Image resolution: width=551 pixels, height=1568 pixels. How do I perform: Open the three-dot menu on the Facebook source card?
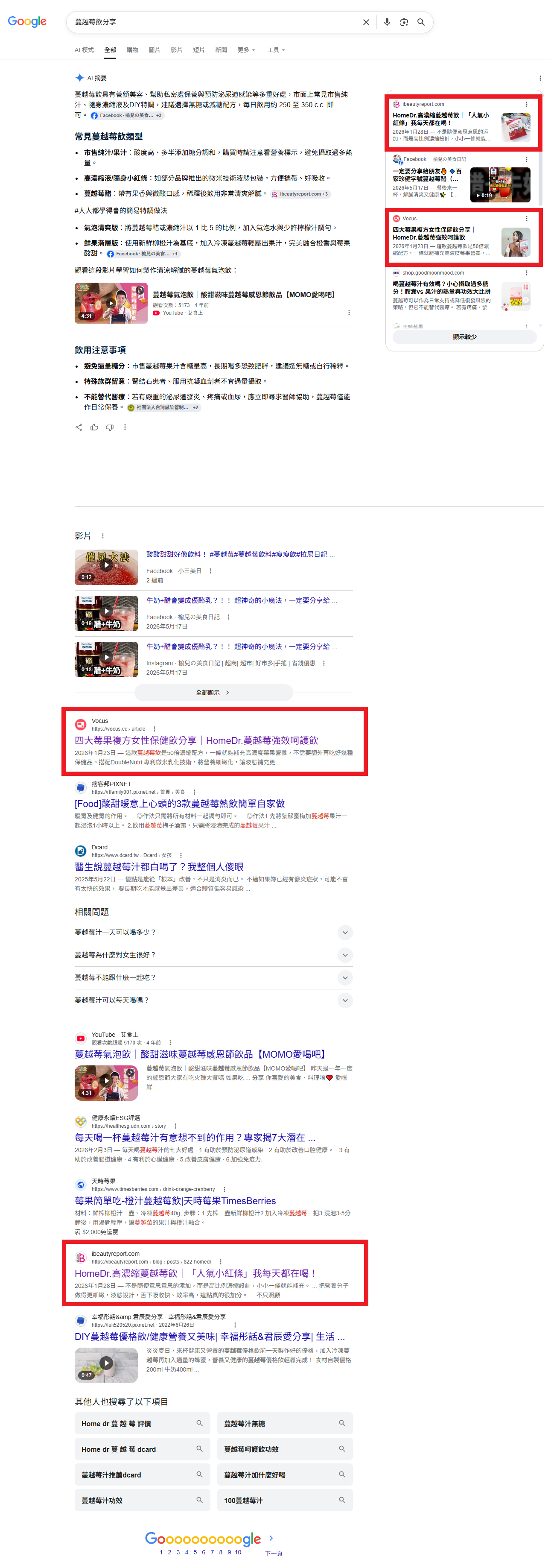point(527,159)
